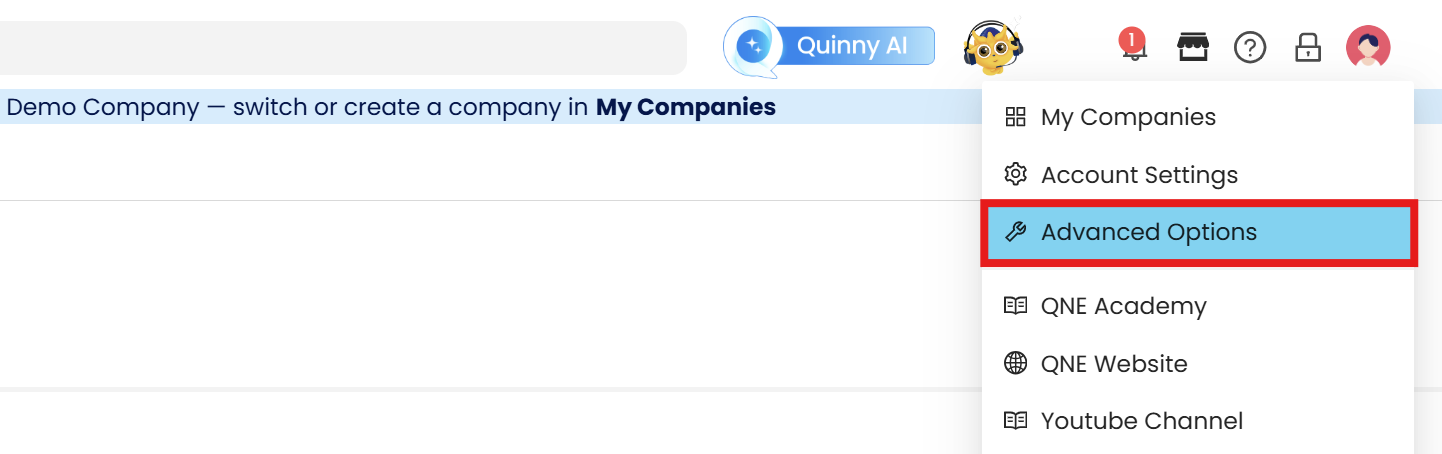Click the lock icon in the header
Viewport: 1442px width, 454px height.
point(1308,47)
